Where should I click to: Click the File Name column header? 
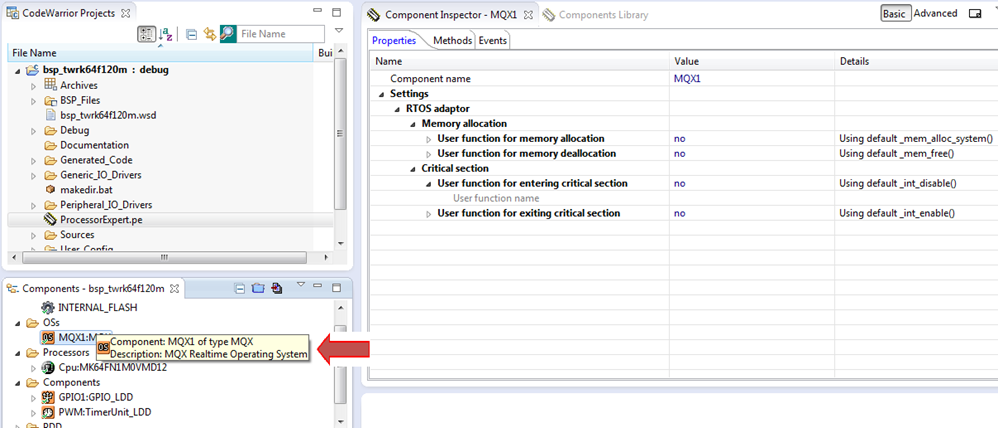click(x=162, y=53)
